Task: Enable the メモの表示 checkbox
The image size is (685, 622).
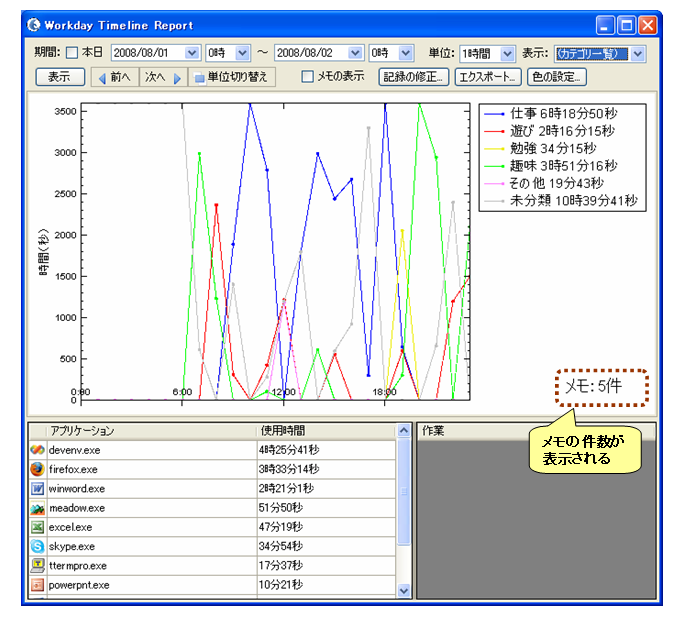Action: (x=308, y=77)
